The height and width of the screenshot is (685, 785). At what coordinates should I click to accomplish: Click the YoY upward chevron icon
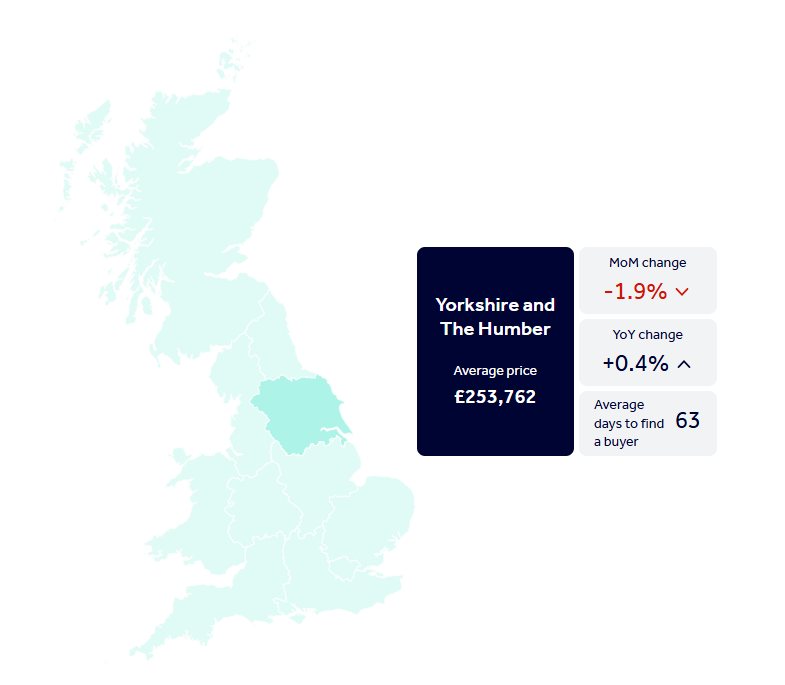pos(684,364)
